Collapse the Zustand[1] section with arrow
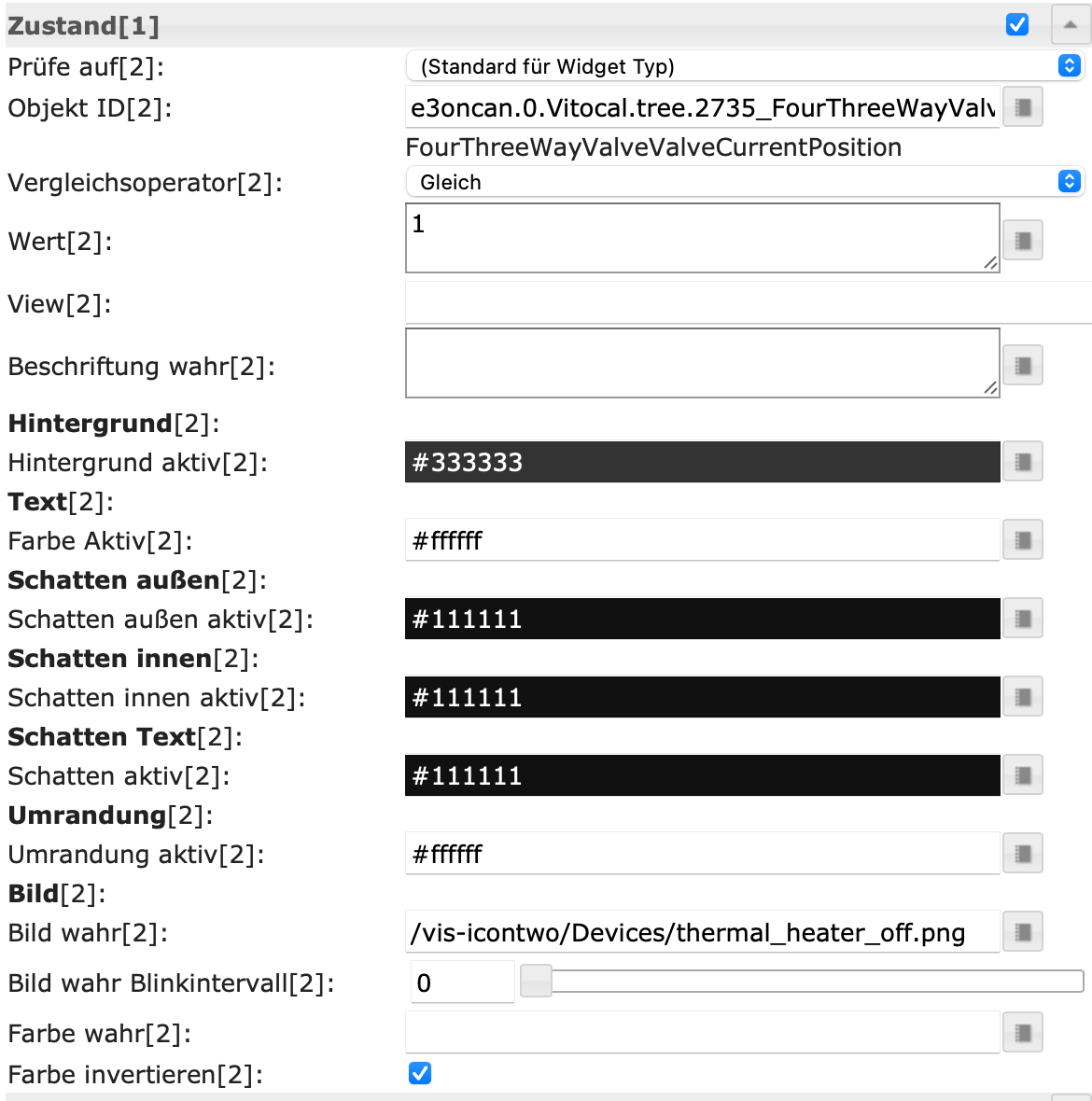The width and height of the screenshot is (1092, 1101). pos(1071,25)
